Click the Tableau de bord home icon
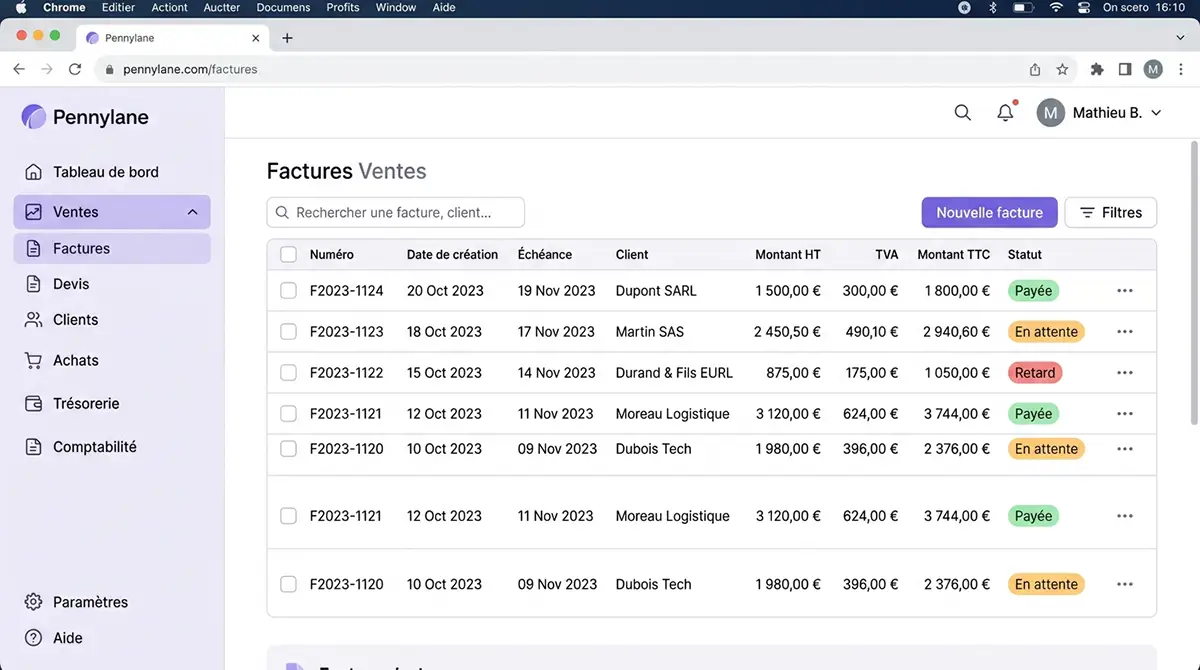Viewport: 1200px width, 670px height. (x=34, y=172)
